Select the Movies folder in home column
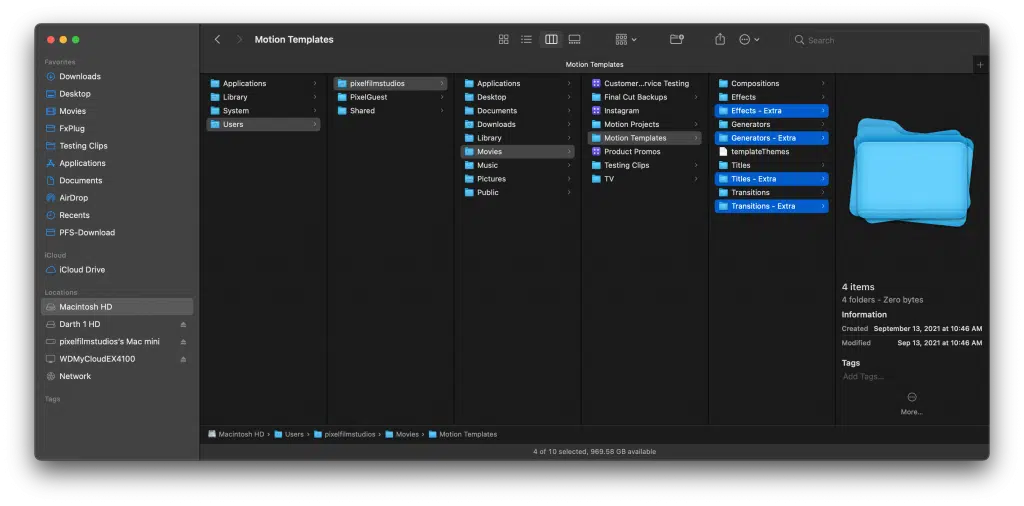The image size is (1024, 506). click(x=517, y=151)
